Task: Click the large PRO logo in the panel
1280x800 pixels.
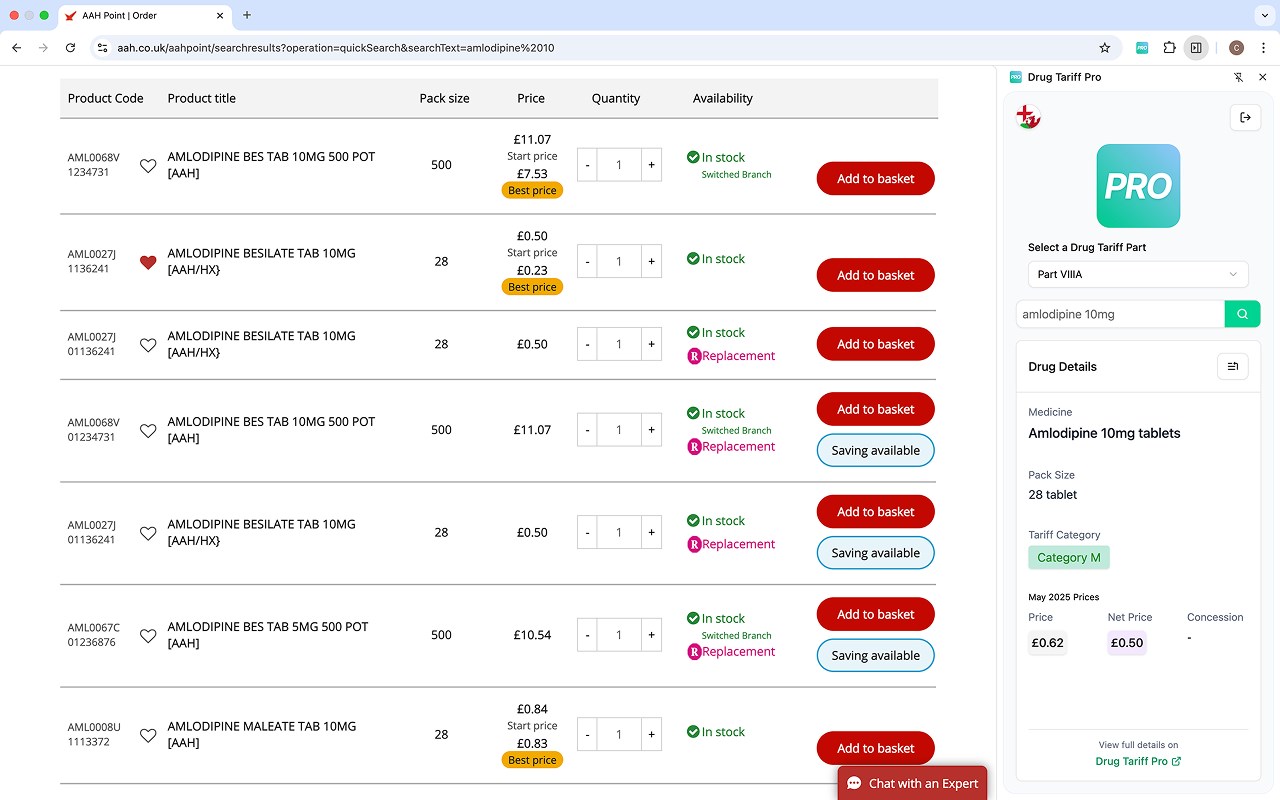Action: pos(1138,186)
